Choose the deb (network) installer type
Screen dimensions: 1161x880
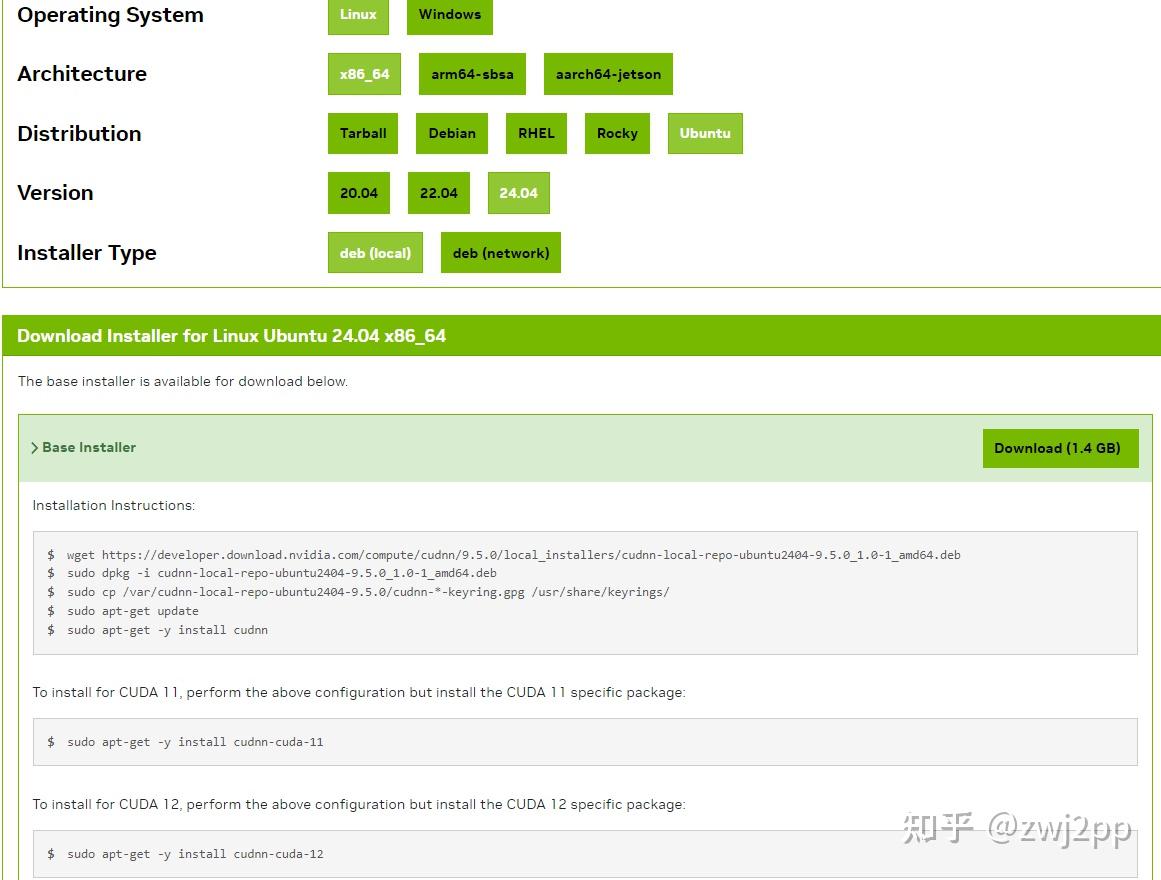tap(500, 252)
